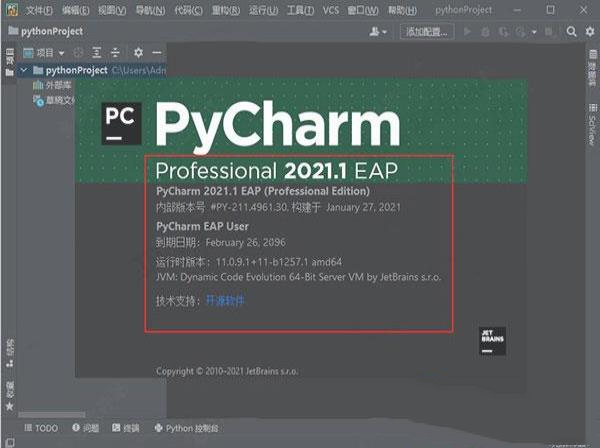
Task: Open the 项目 view dropdown
Action: point(45,52)
